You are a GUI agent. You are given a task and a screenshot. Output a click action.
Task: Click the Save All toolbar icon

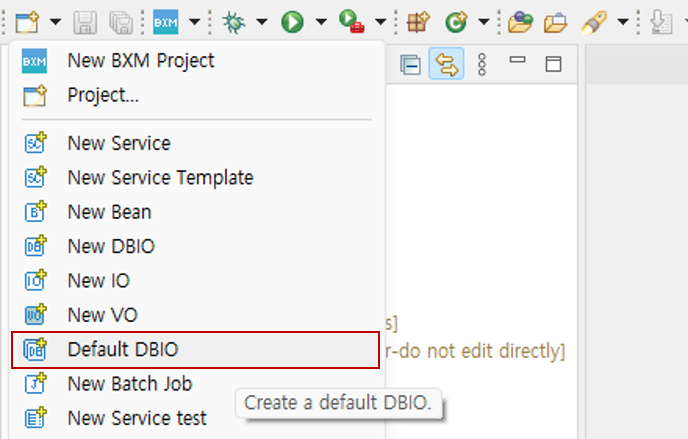121,22
